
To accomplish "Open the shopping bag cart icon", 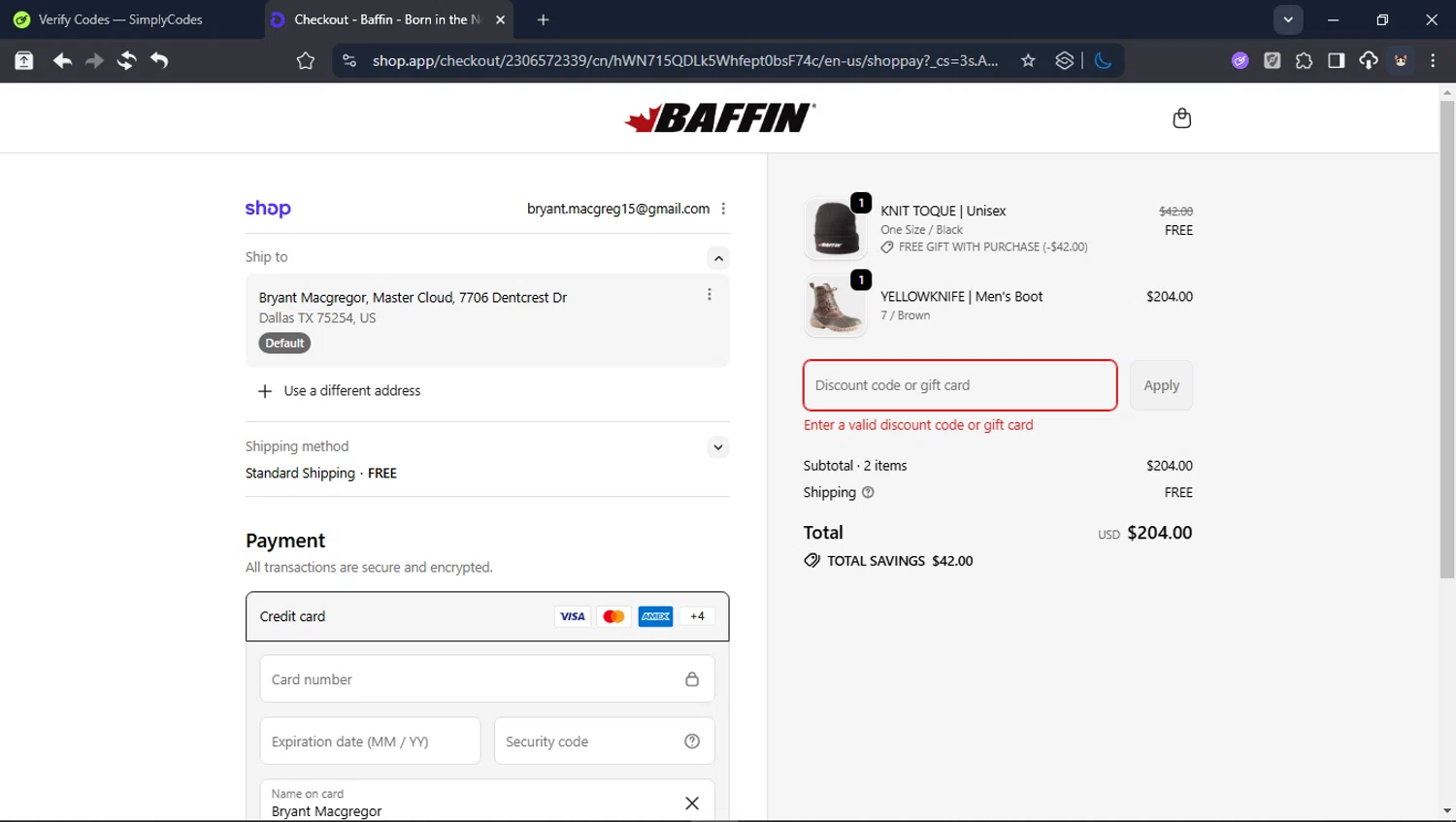I will click(x=1181, y=117).
